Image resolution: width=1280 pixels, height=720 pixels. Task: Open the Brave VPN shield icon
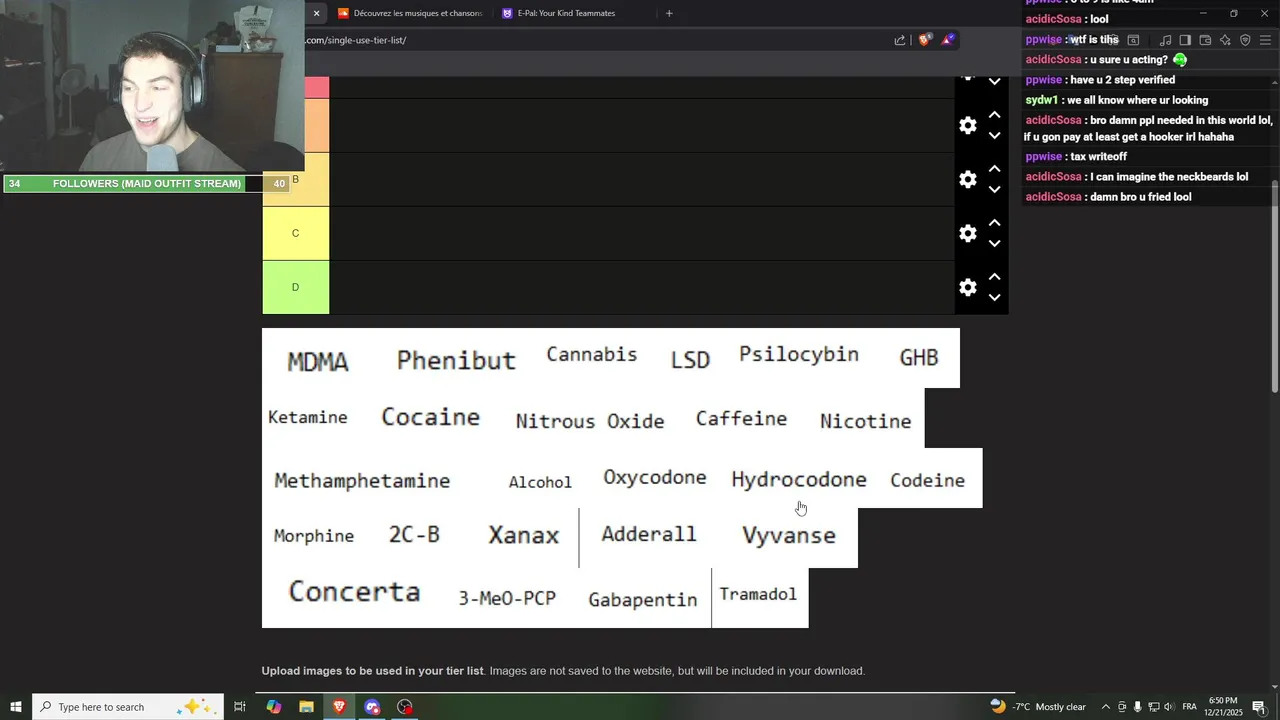1245,40
